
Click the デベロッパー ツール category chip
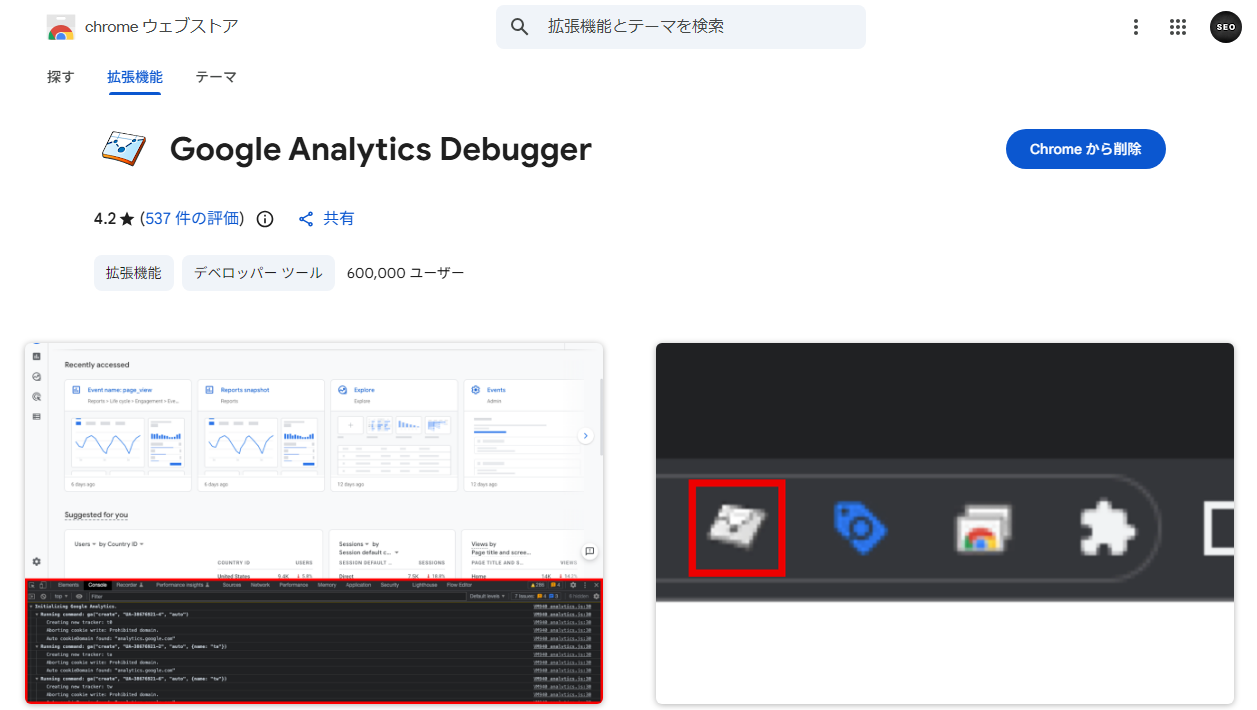[258, 272]
